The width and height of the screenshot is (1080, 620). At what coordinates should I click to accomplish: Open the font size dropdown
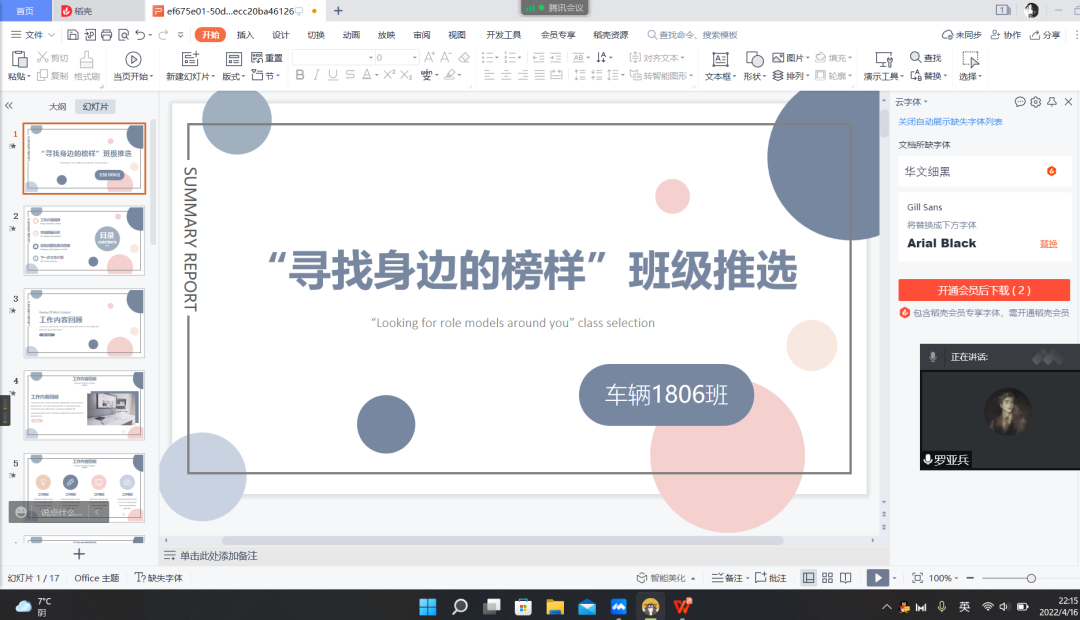pyautogui.click(x=414, y=57)
